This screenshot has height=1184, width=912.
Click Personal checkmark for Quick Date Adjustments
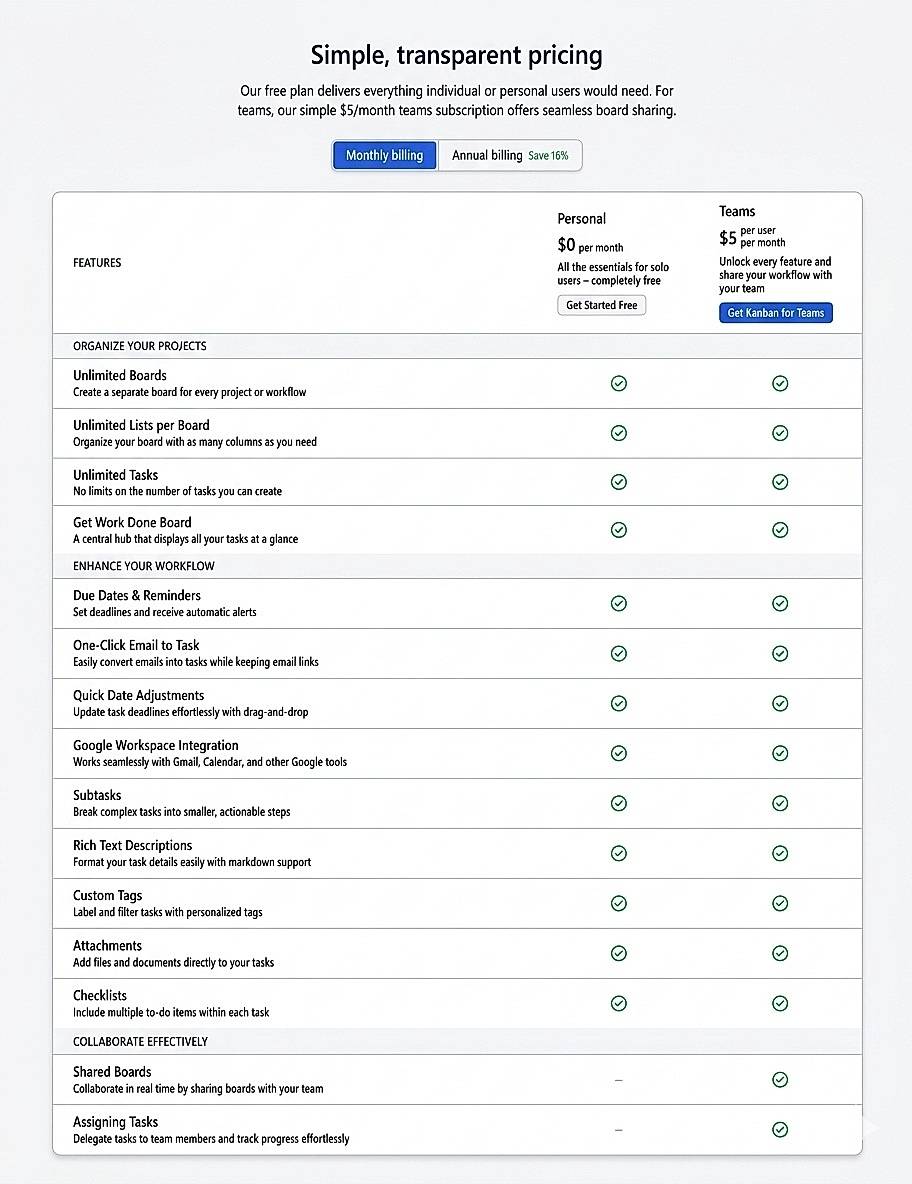tap(618, 703)
